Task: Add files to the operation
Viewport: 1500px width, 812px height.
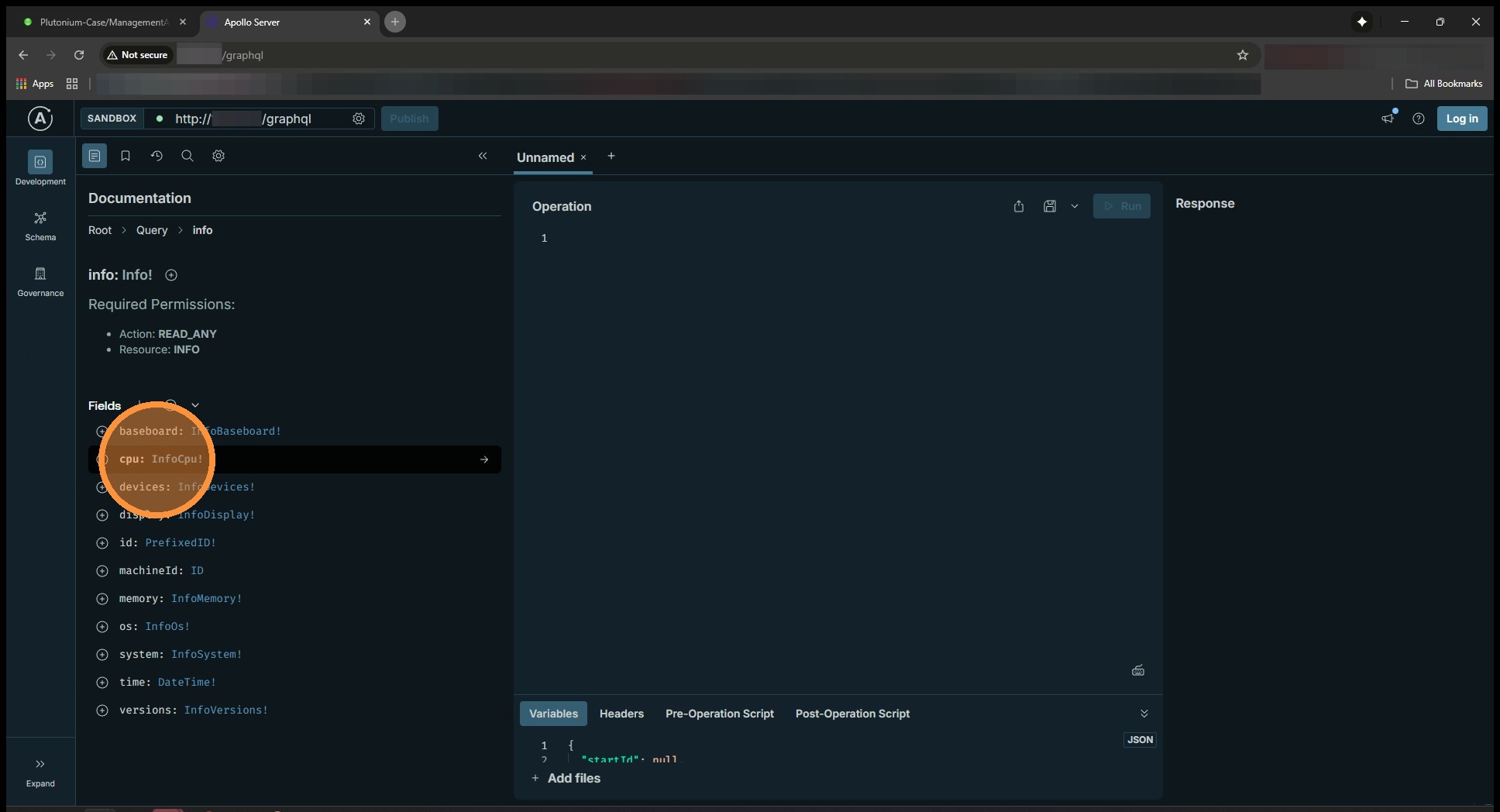Action: coord(566,778)
